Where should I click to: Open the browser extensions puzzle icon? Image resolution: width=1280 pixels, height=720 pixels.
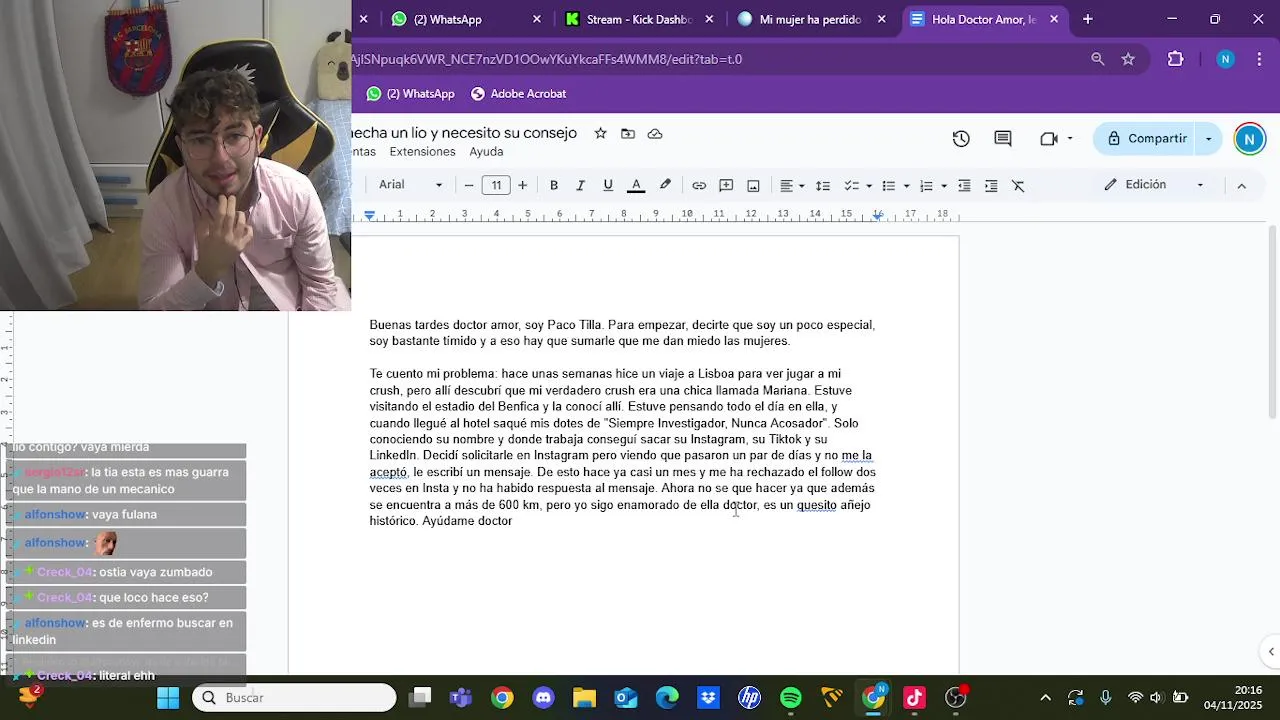[1175, 59]
